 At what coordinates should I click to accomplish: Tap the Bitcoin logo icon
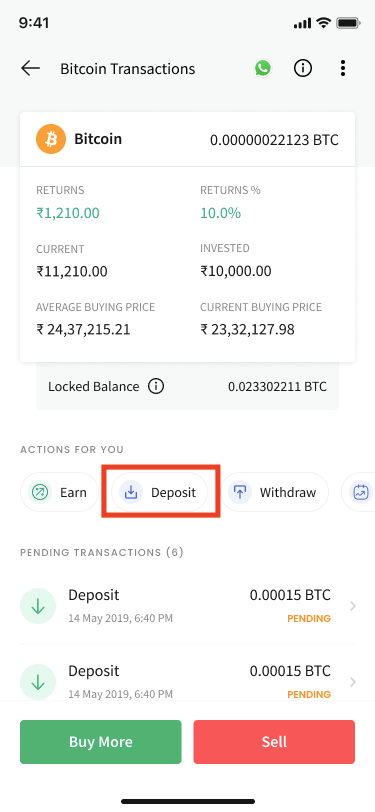tap(51, 139)
